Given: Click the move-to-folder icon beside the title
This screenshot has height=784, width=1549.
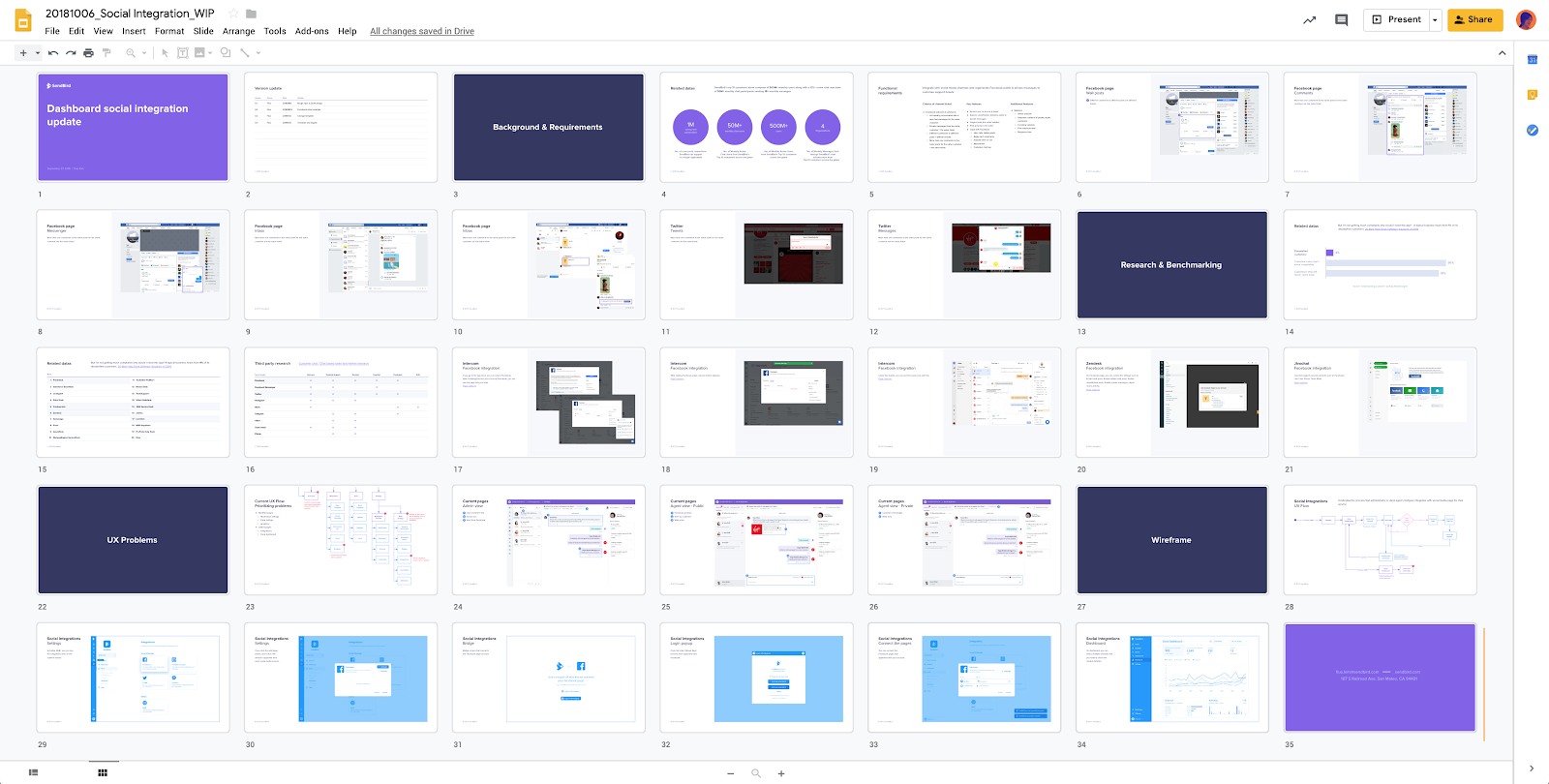Looking at the screenshot, I should (x=252, y=14).
